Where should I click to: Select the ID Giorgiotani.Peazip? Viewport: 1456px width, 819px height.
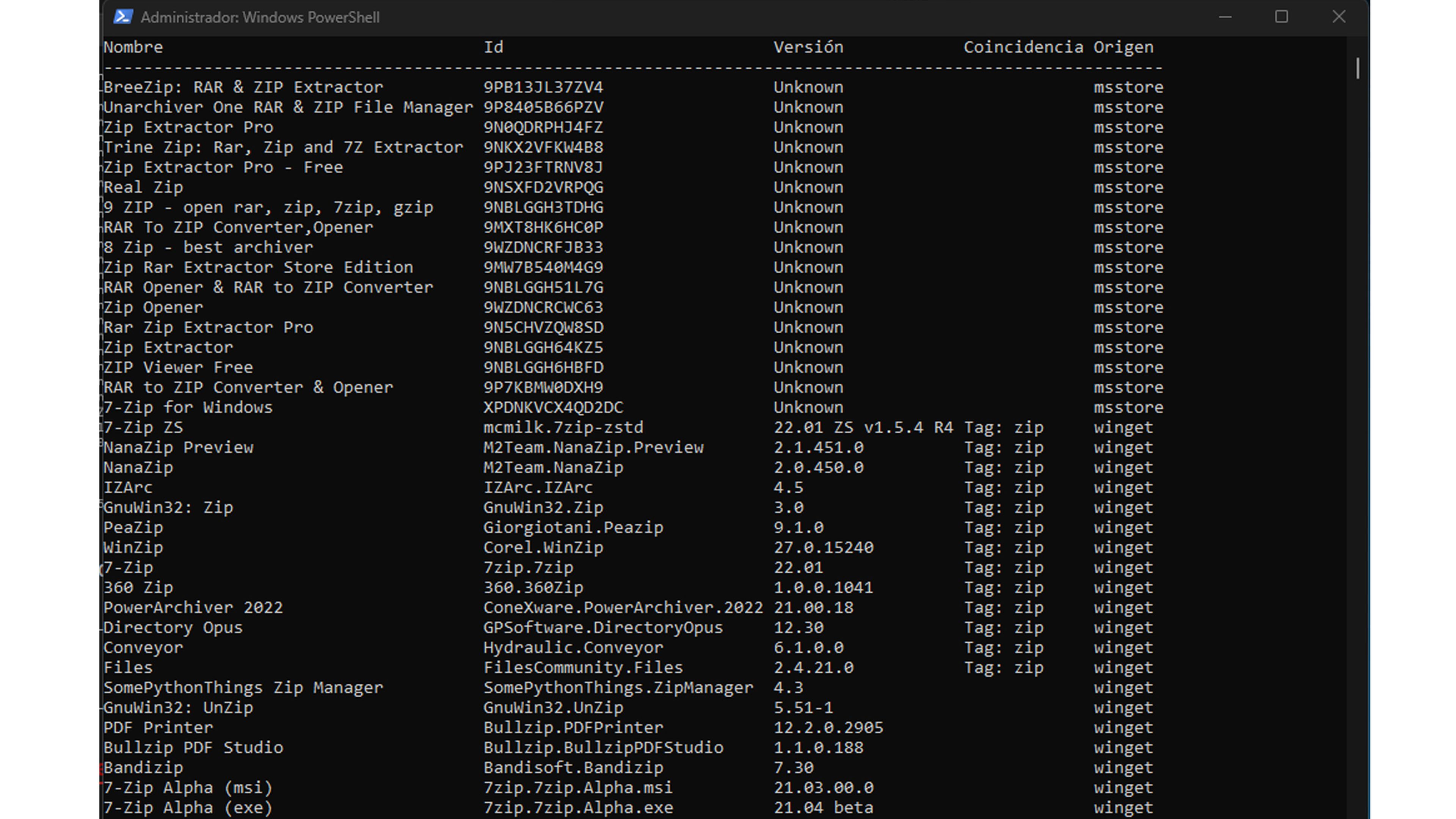pyautogui.click(x=573, y=528)
